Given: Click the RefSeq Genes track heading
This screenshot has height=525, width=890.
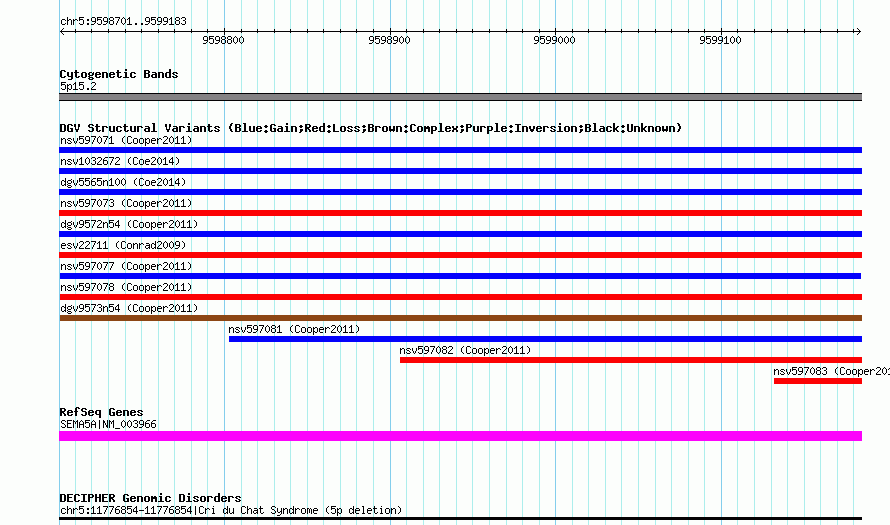Looking at the screenshot, I should (101, 412).
